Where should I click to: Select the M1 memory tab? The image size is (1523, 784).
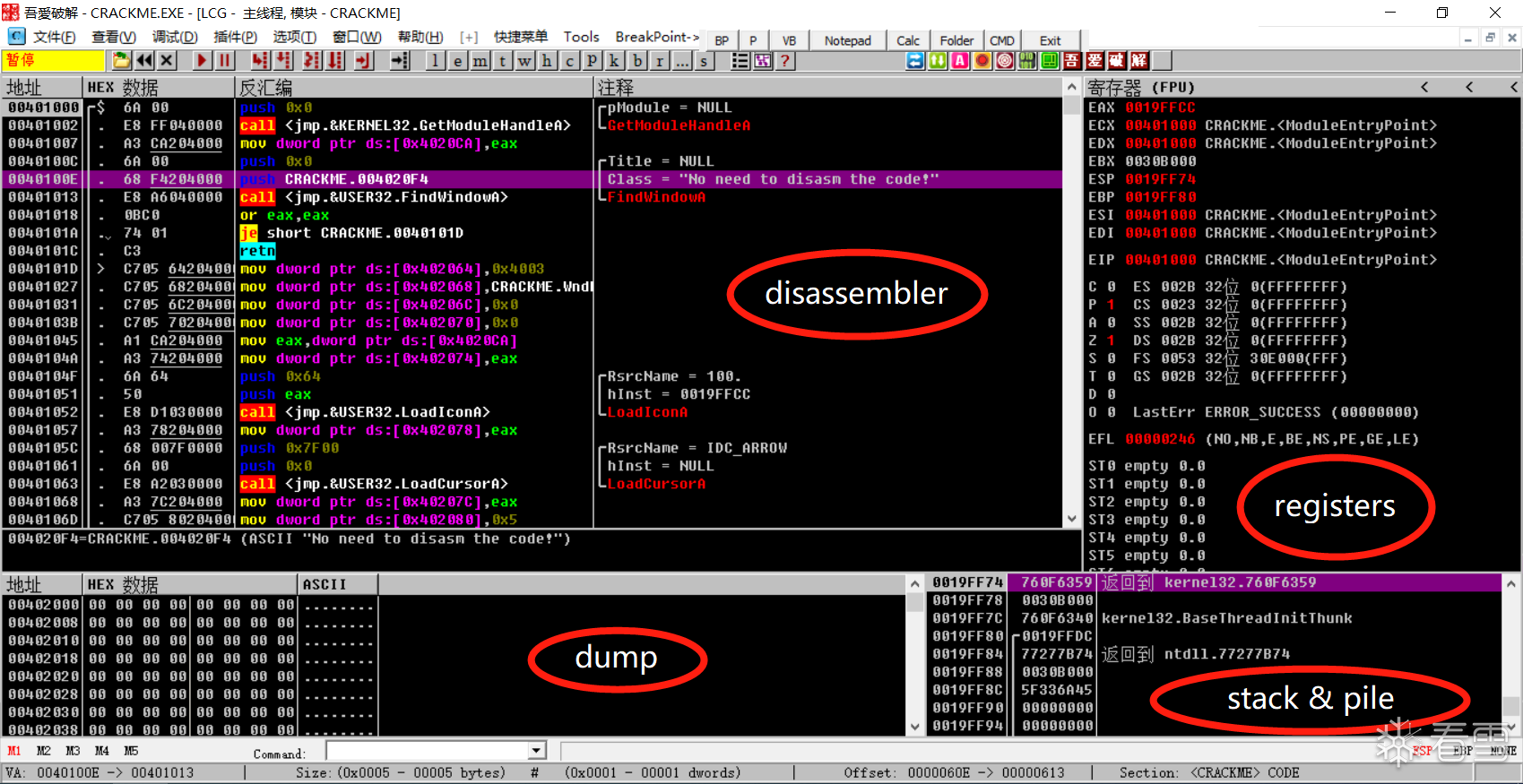click(14, 751)
